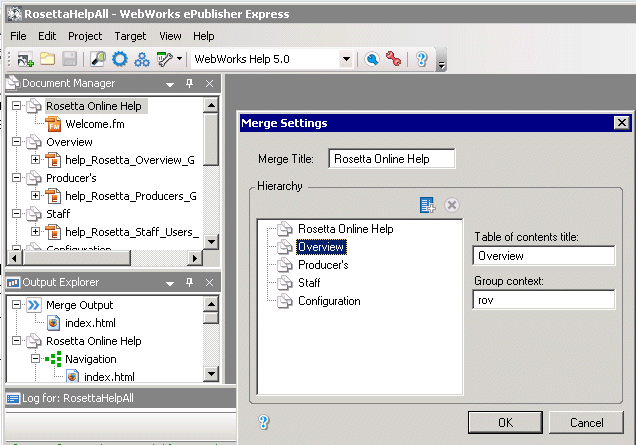636x445 pixels.
Task: Click the red wrench settings toolbar icon
Action: point(393,60)
